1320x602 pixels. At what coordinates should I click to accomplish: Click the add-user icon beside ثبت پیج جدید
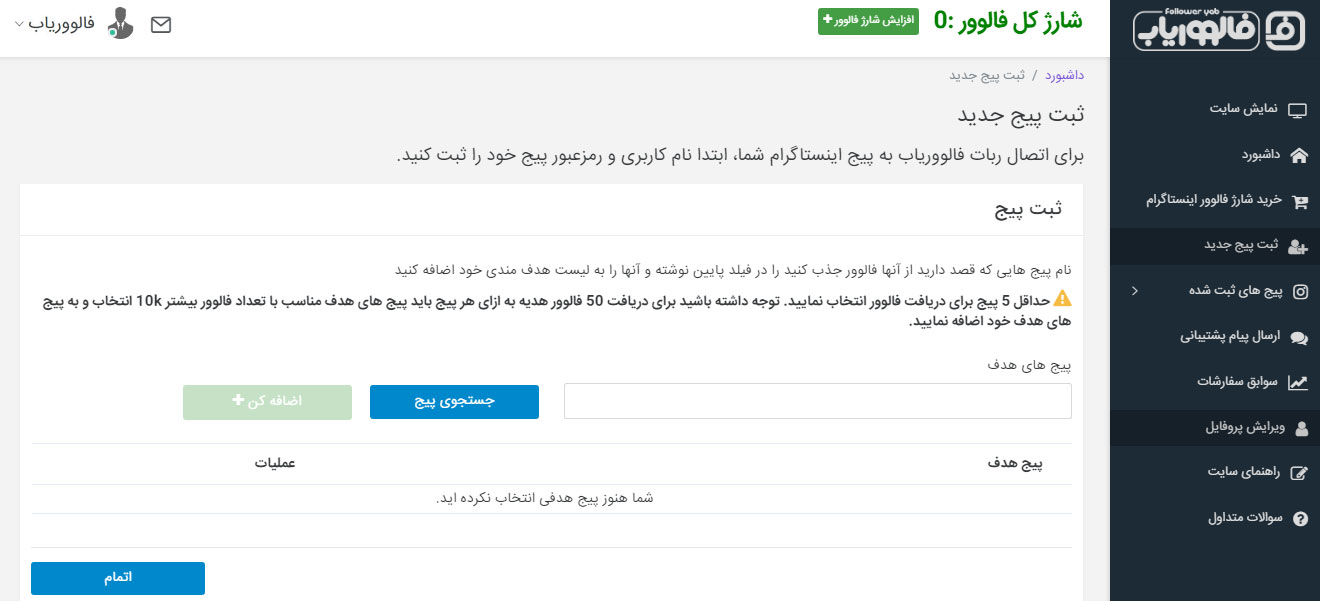point(1298,246)
